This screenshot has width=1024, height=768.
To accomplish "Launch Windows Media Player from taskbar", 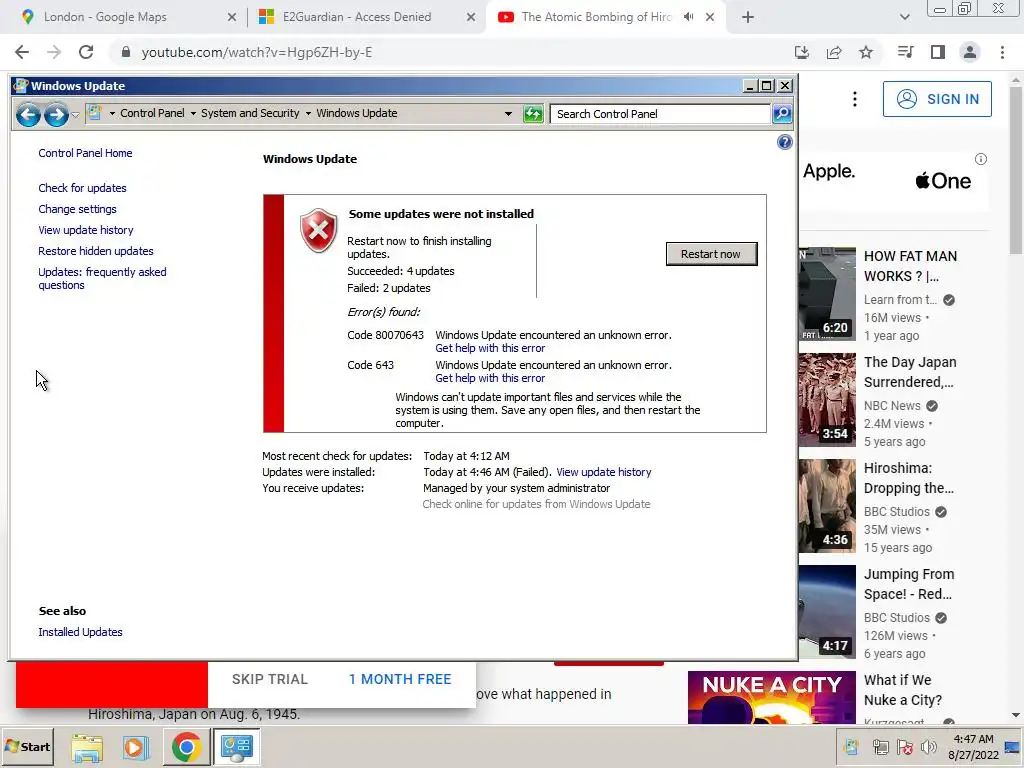I will 135,747.
